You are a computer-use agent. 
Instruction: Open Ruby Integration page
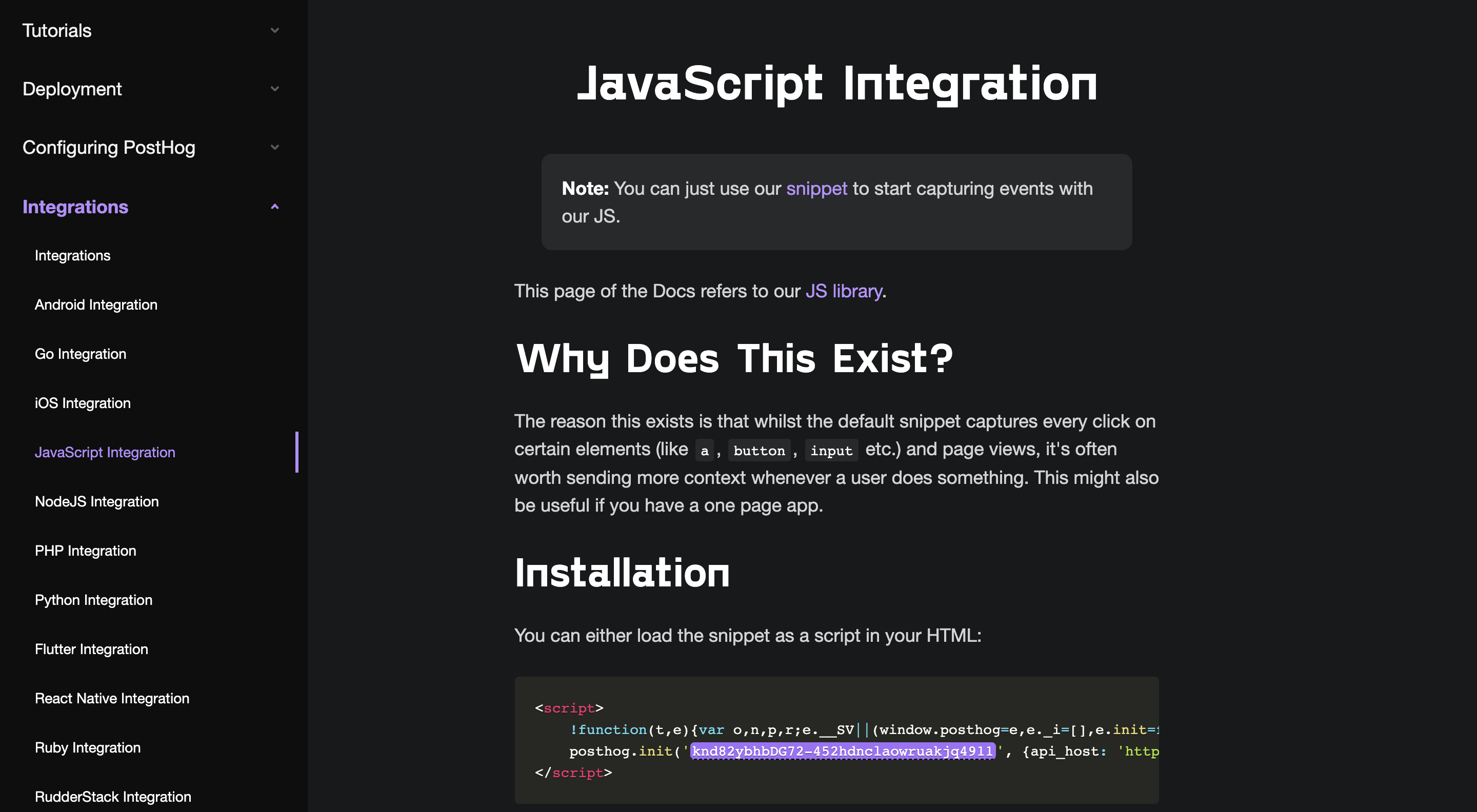coord(87,748)
